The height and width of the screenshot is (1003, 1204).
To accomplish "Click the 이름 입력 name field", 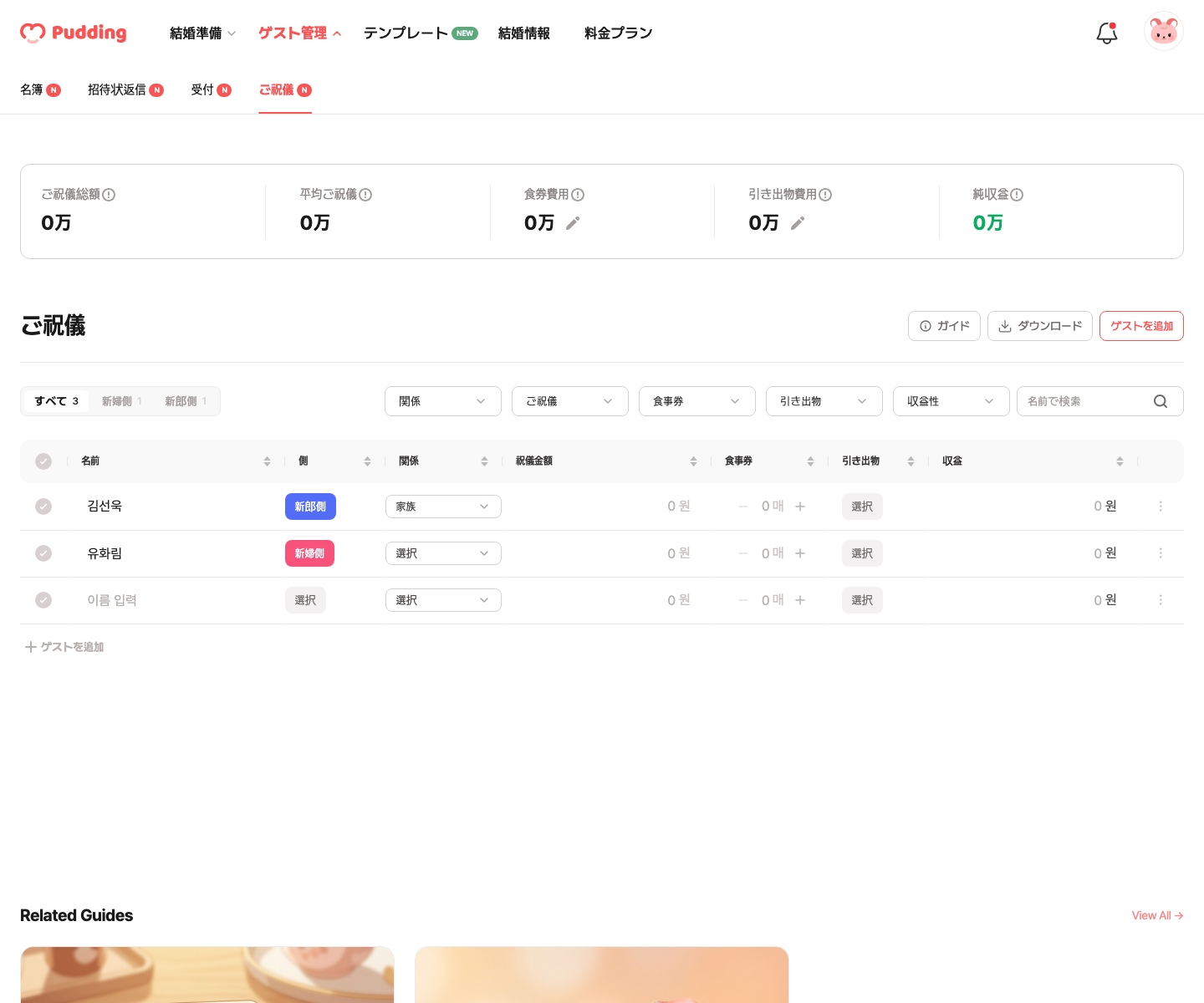I will tap(112, 600).
